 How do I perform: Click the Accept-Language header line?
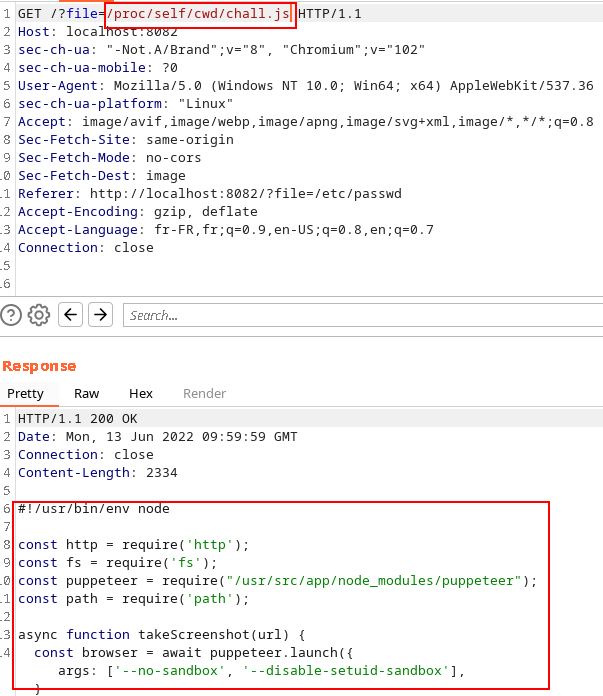[x=226, y=229]
